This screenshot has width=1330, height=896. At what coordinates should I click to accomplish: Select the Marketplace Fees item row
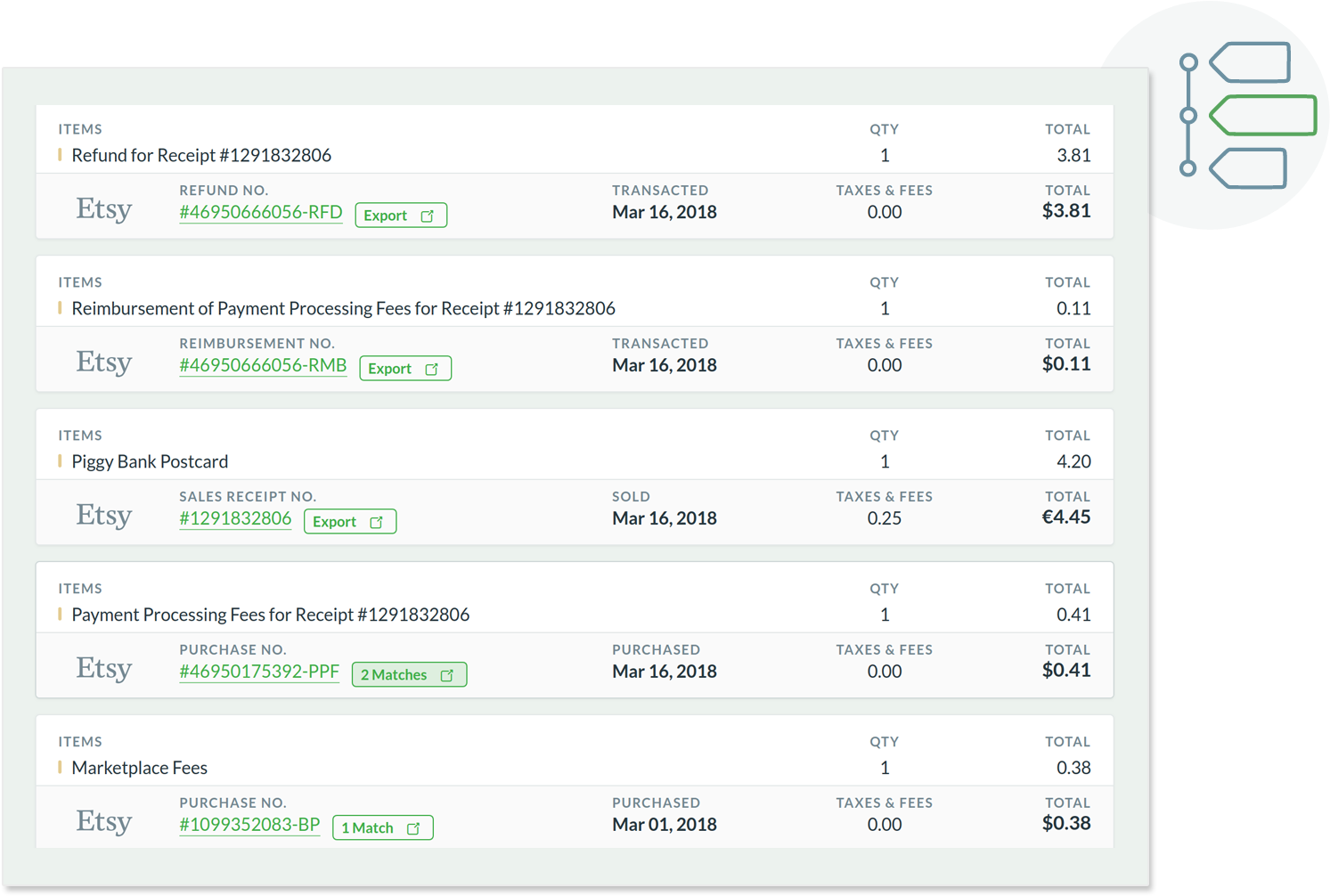(x=139, y=768)
